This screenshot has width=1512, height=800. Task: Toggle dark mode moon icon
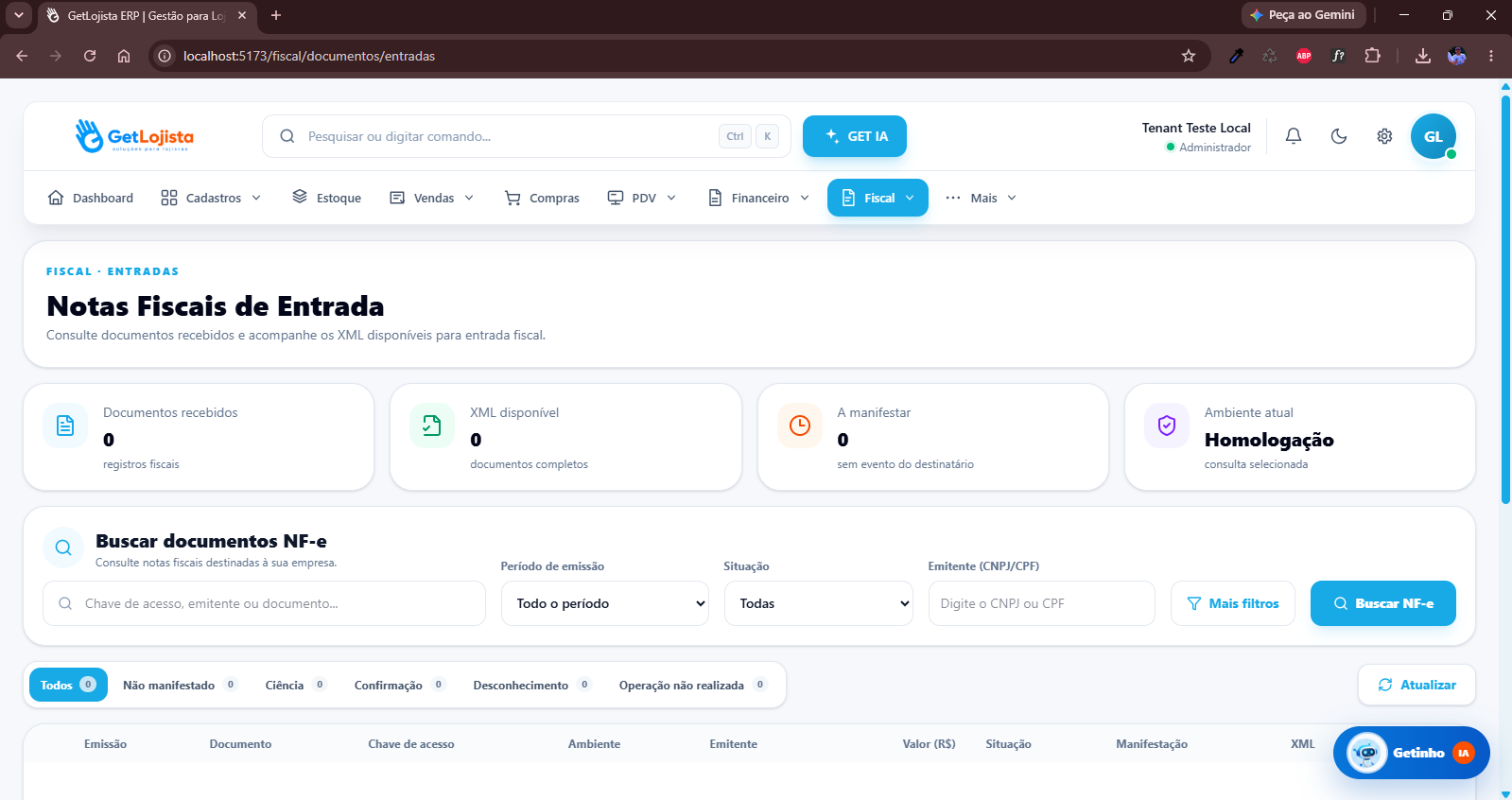[1339, 136]
